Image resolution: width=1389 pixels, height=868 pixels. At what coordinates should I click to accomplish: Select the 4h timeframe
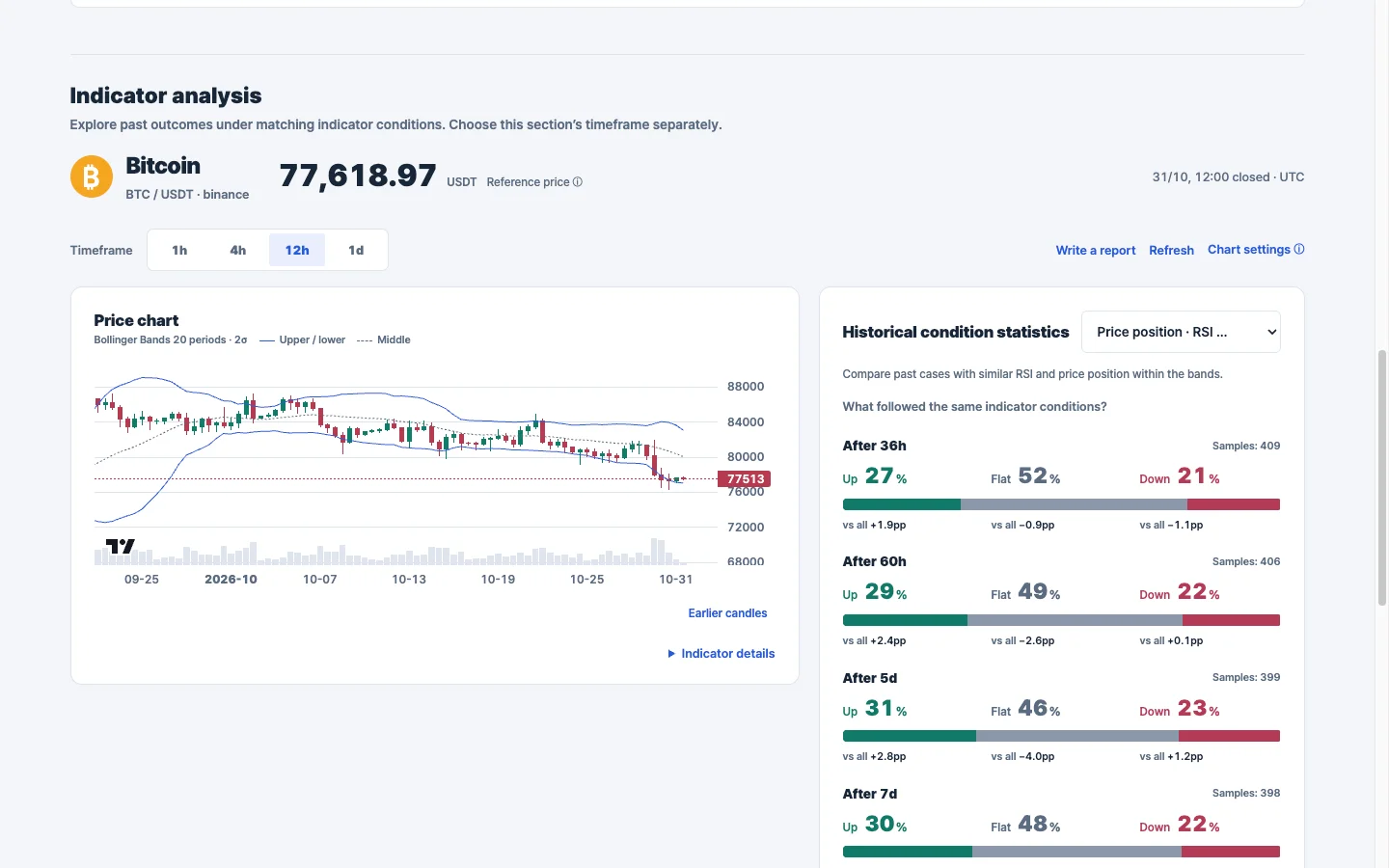tap(238, 250)
